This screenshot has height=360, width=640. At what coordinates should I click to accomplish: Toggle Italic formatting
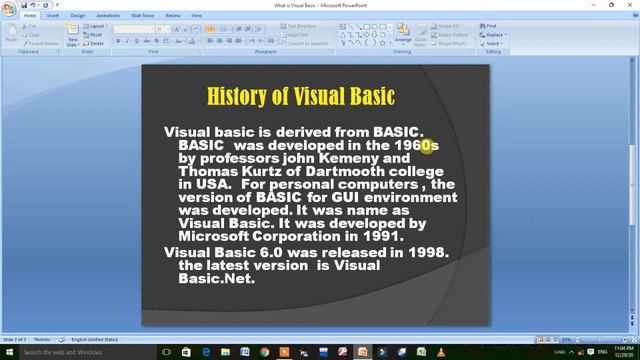[127, 41]
